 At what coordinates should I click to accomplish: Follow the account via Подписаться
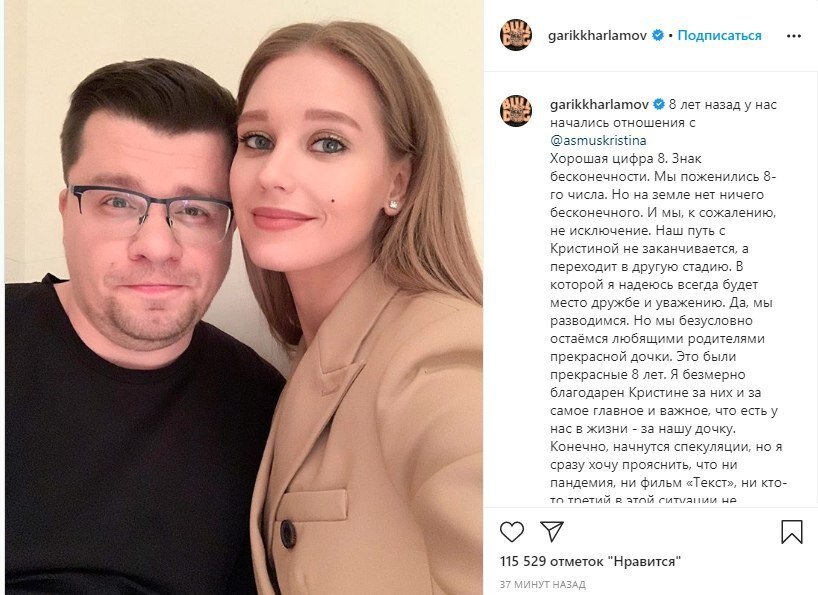(x=719, y=35)
